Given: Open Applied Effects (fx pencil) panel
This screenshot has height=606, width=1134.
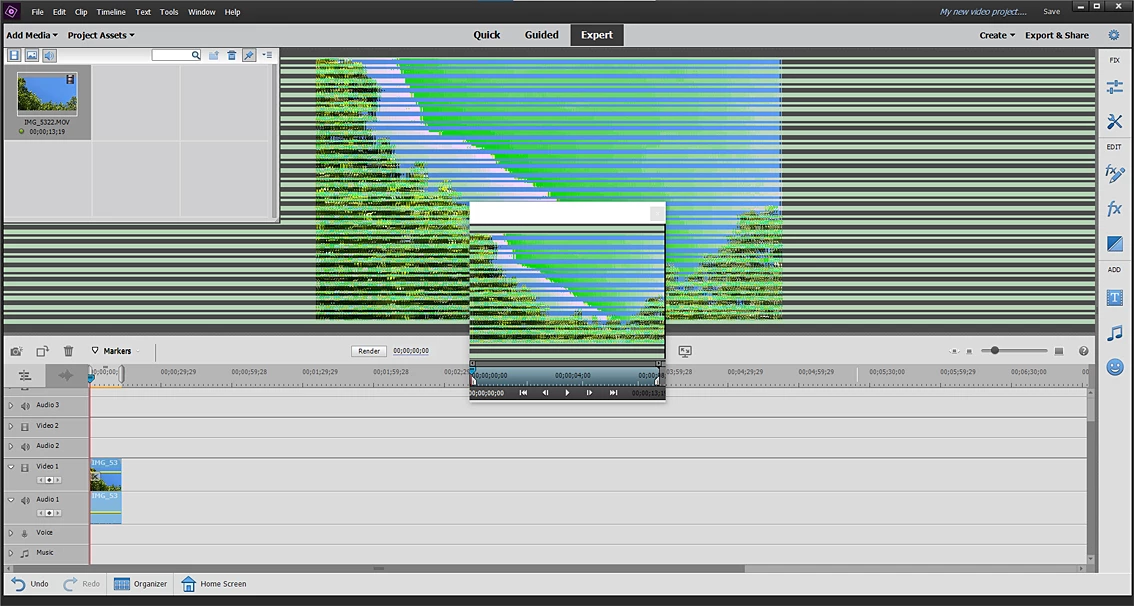Looking at the screenshot, I should point(1114,174).
